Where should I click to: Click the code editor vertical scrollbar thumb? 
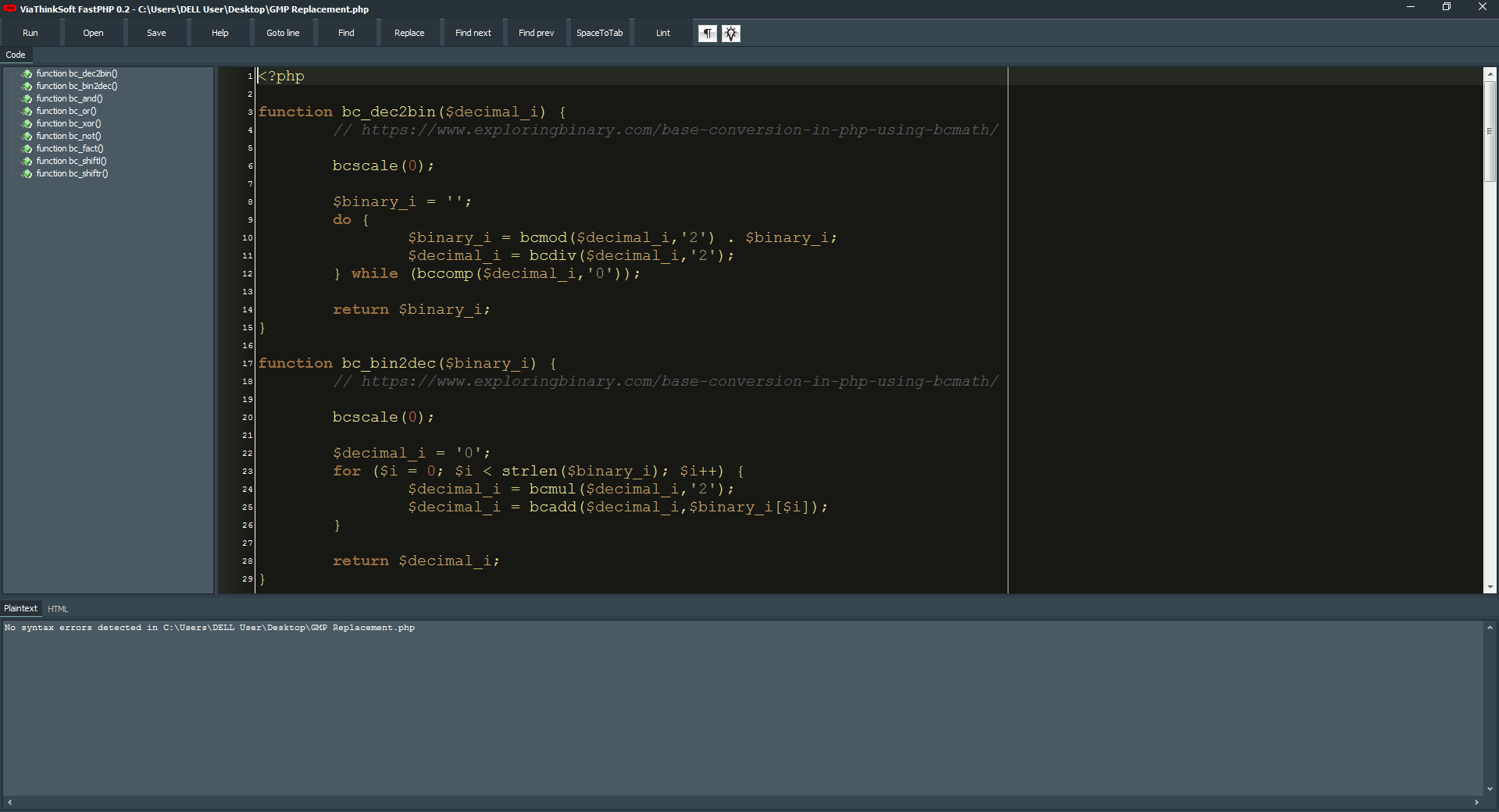click(x=1490, y=131)
